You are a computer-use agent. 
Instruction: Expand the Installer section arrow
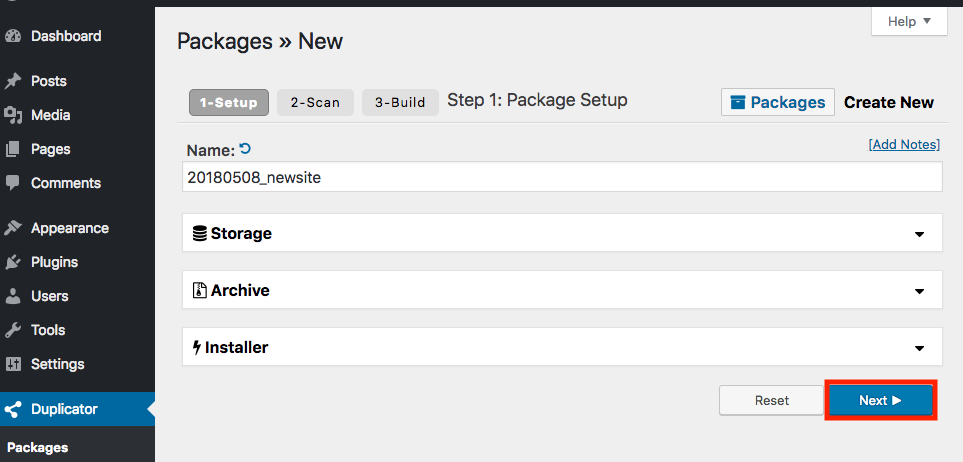pyautogui.click(x=919, y=348)
